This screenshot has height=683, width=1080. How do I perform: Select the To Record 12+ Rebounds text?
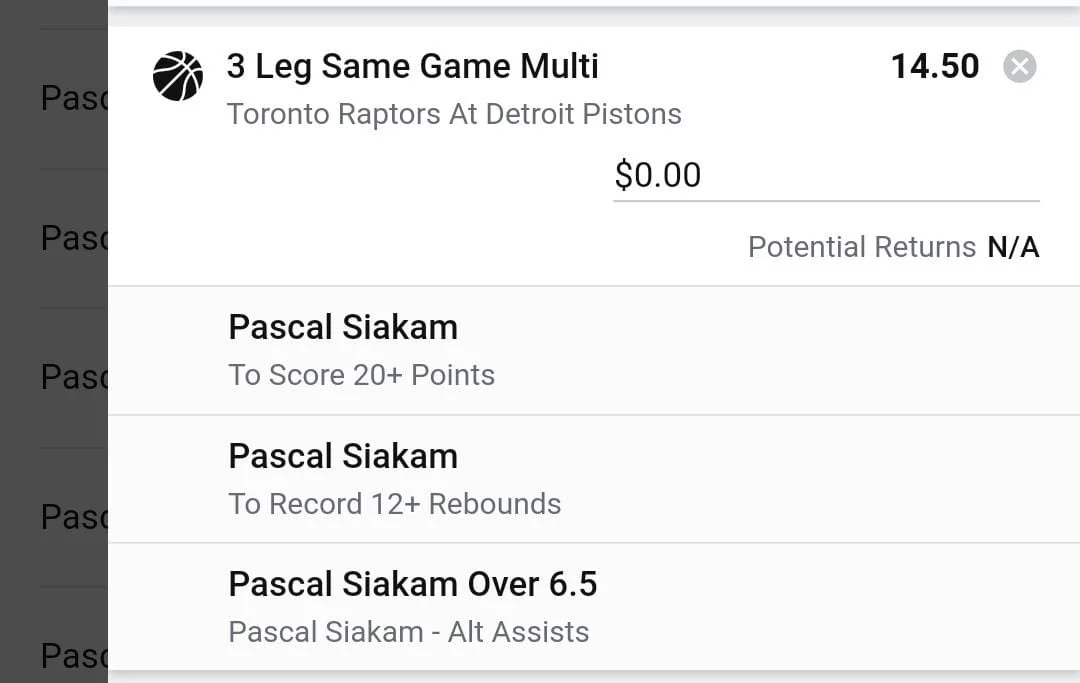pyautogui.click(x=394, y=504)
